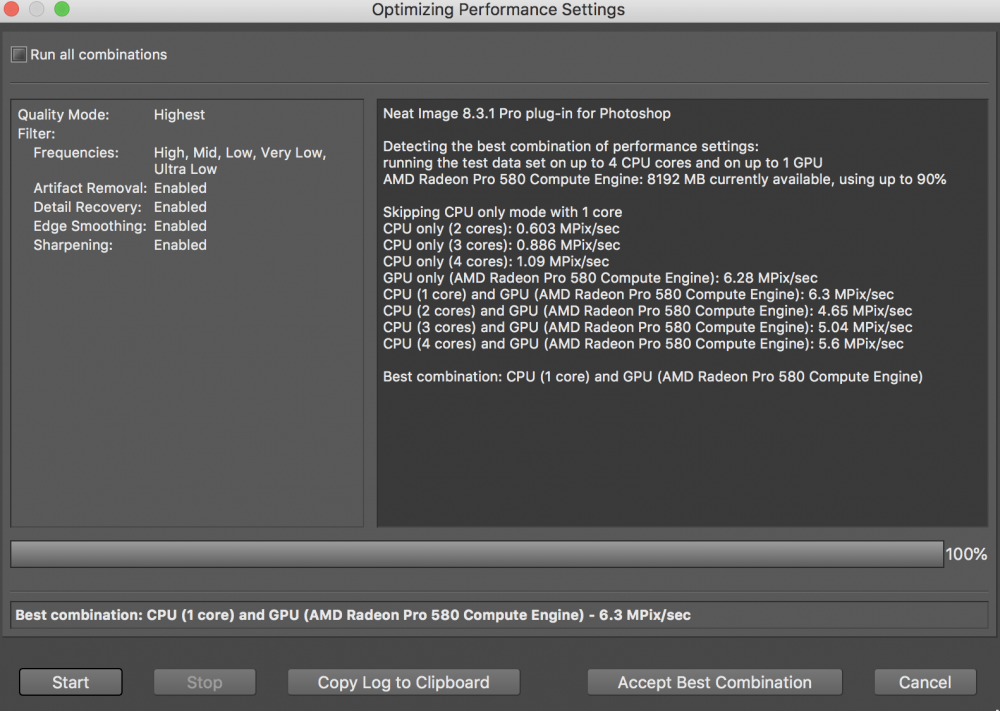Click the bold best combination status line
Viewport: 1000px width, 711px height.
pyautogui.click(x=353, y=615)
